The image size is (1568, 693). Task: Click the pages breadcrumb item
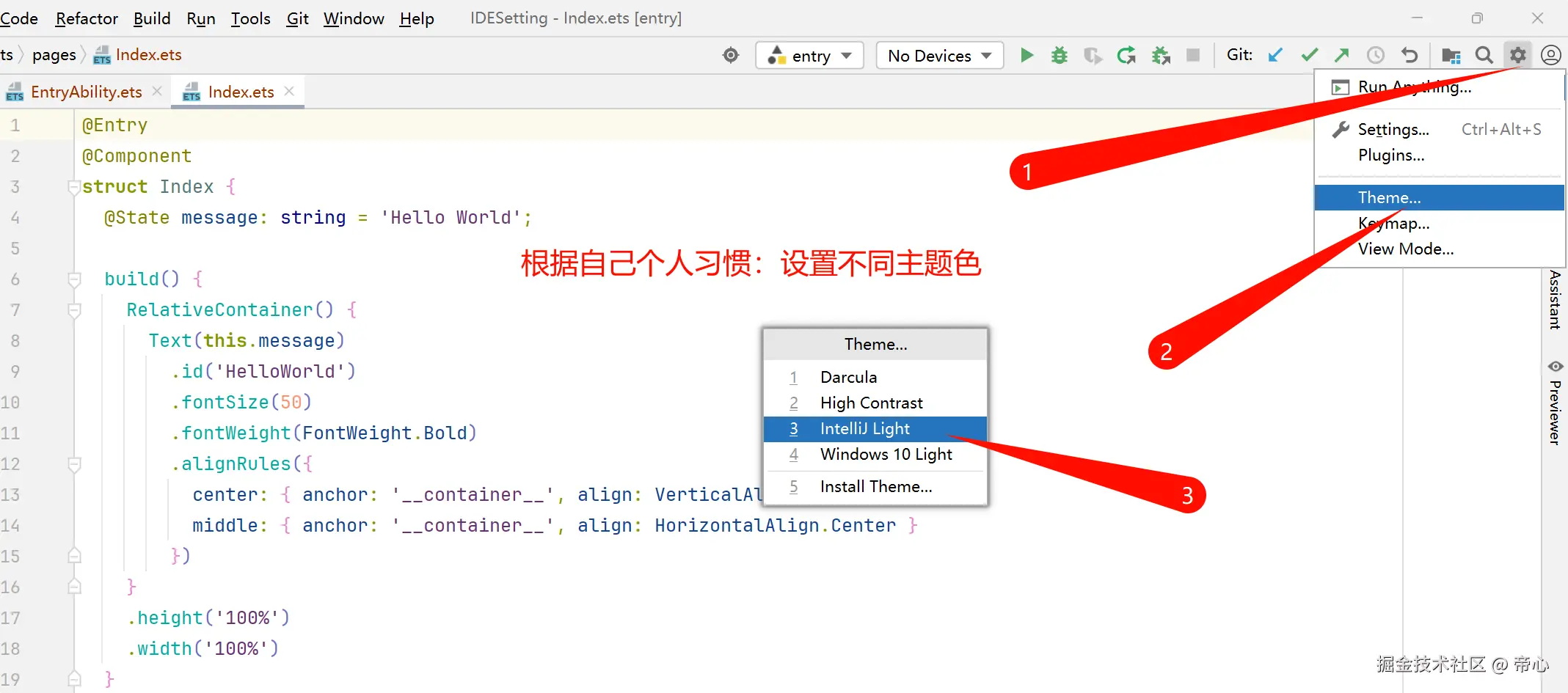pos(54,55)
